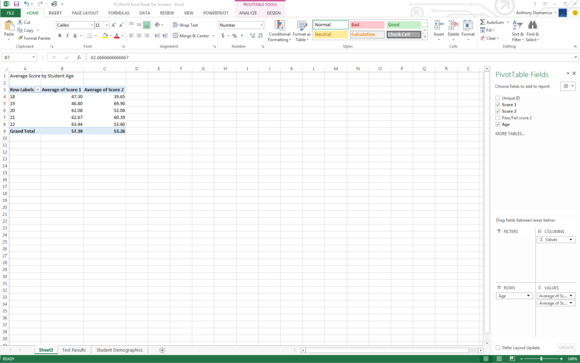Click the Name Box showing B7
The image size is (580, 363).
click(17, 57)
